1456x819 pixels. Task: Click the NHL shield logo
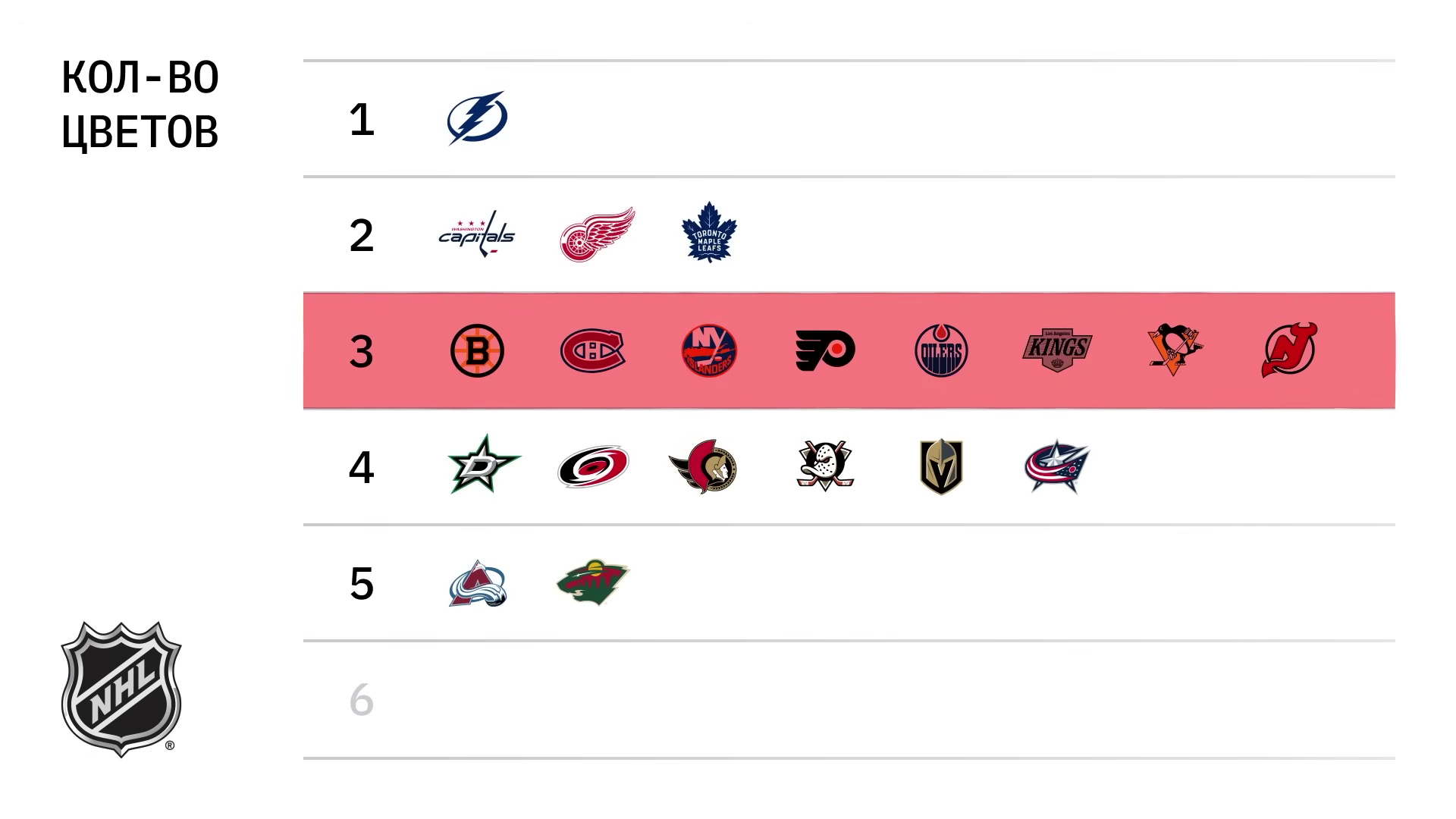click(121, 689)
